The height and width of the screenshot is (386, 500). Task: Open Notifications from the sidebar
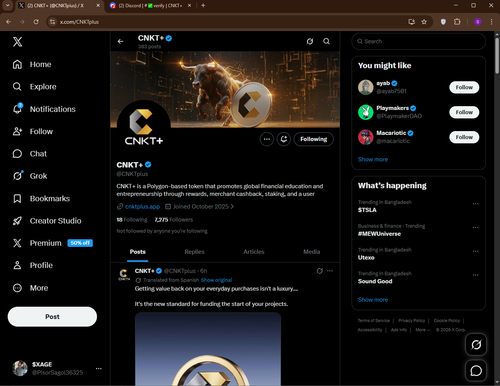click(44, 109)
